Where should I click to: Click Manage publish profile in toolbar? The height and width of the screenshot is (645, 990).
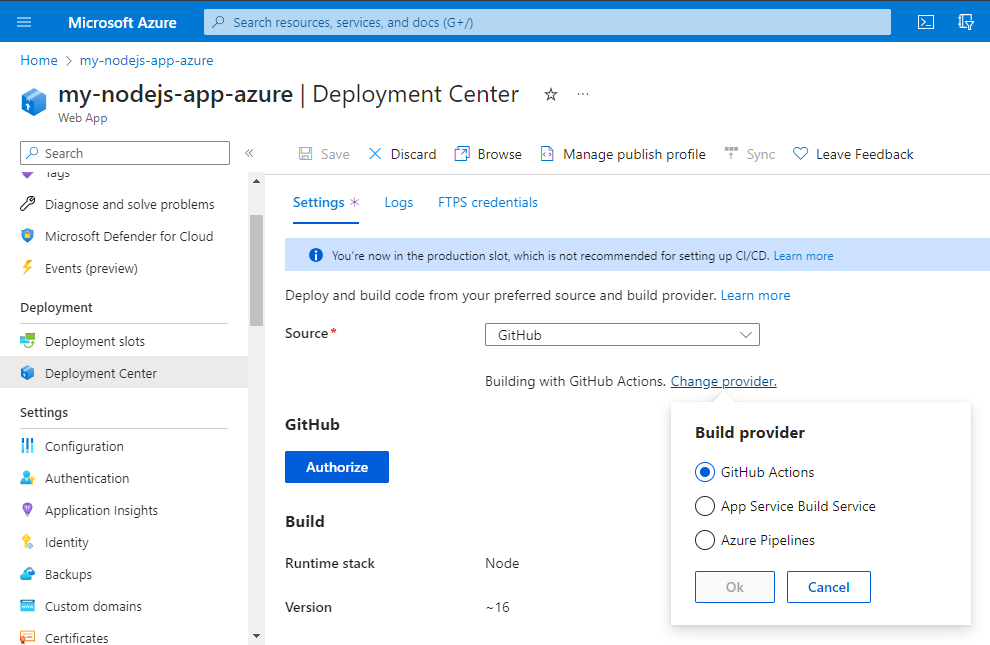pos(623,154)
